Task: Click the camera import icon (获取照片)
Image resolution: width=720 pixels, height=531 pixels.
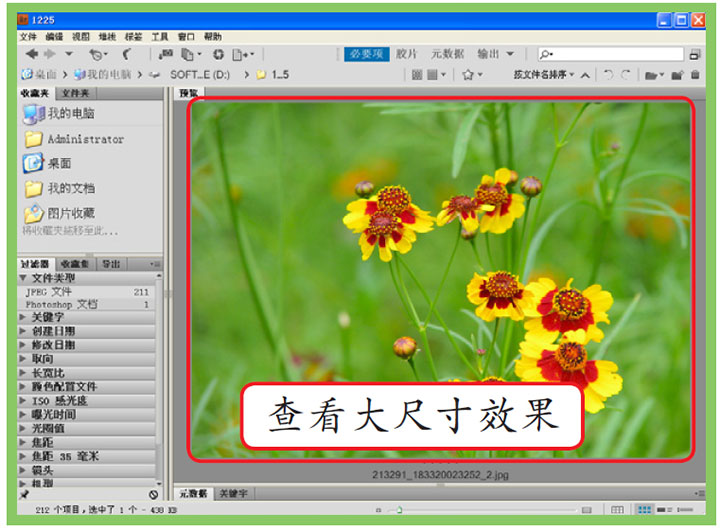Action: click(x=163, y=54)
